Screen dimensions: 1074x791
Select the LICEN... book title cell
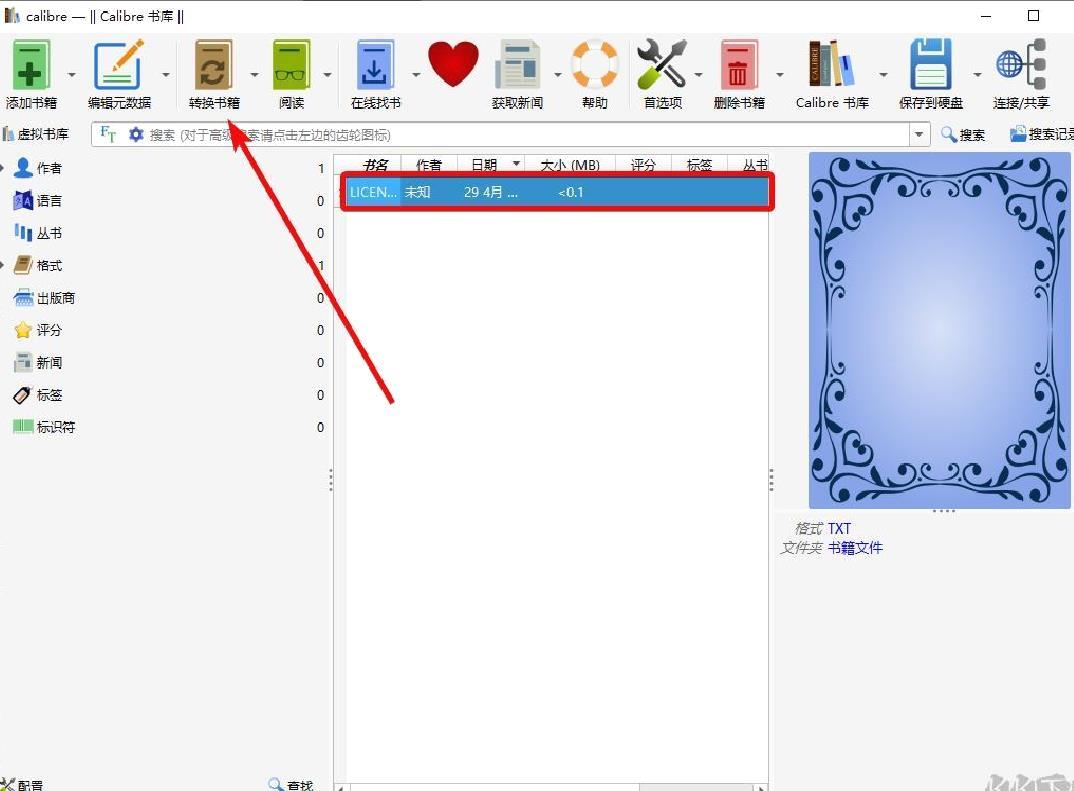point(373,192)
